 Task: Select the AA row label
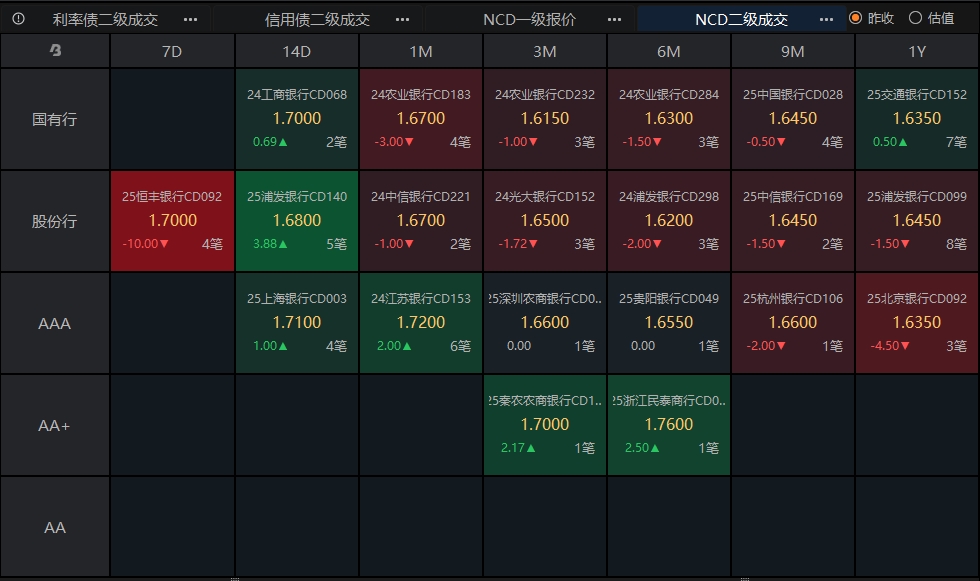click(55, 527)
